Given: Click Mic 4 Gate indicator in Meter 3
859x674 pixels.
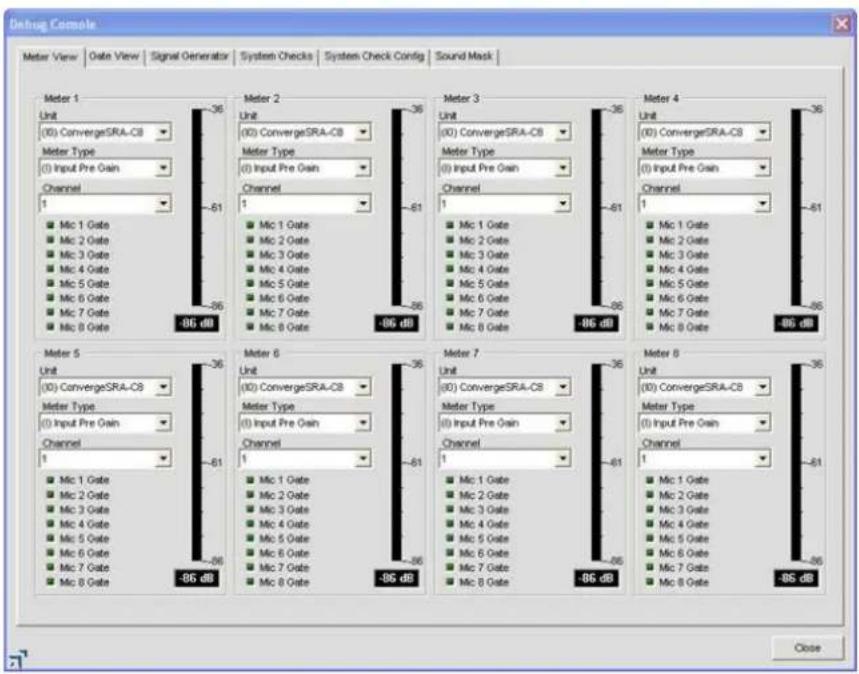Looking at the screenshot, I should point(450,269).
